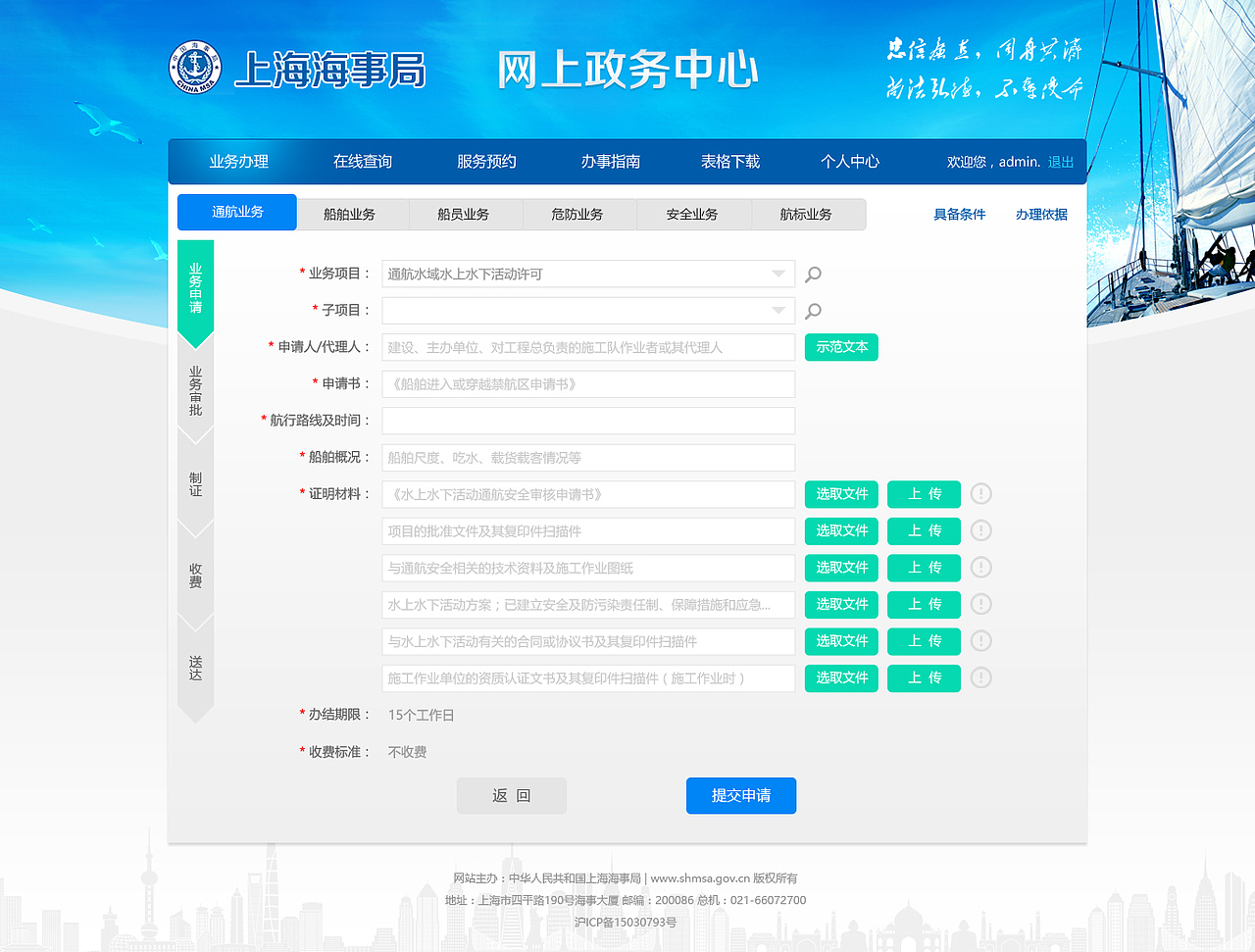This screenshot has width=1255, height=952.
Task: Open the 具备条件 link
Action: pos(959,214)
